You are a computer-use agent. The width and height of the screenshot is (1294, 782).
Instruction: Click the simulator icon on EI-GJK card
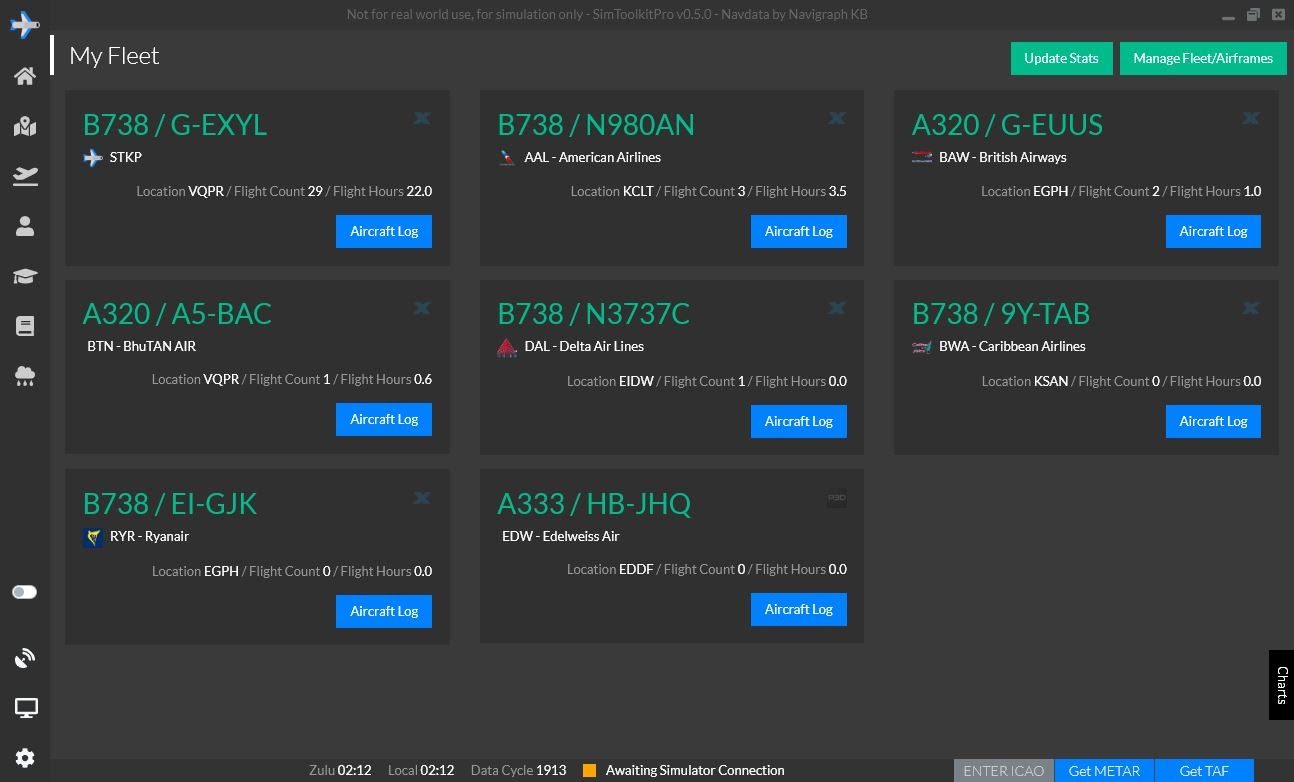pos(422,498)
